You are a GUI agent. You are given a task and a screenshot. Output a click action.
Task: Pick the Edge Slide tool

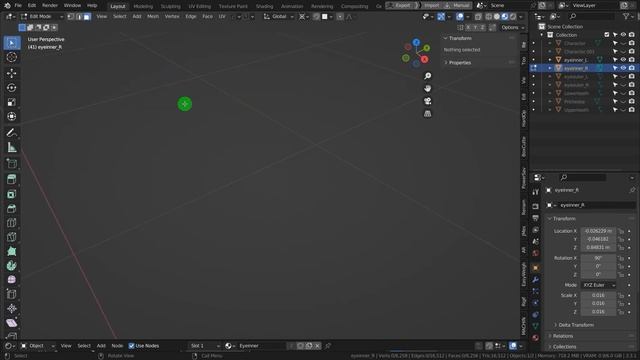pyautogui.click(x=12, y=294)
